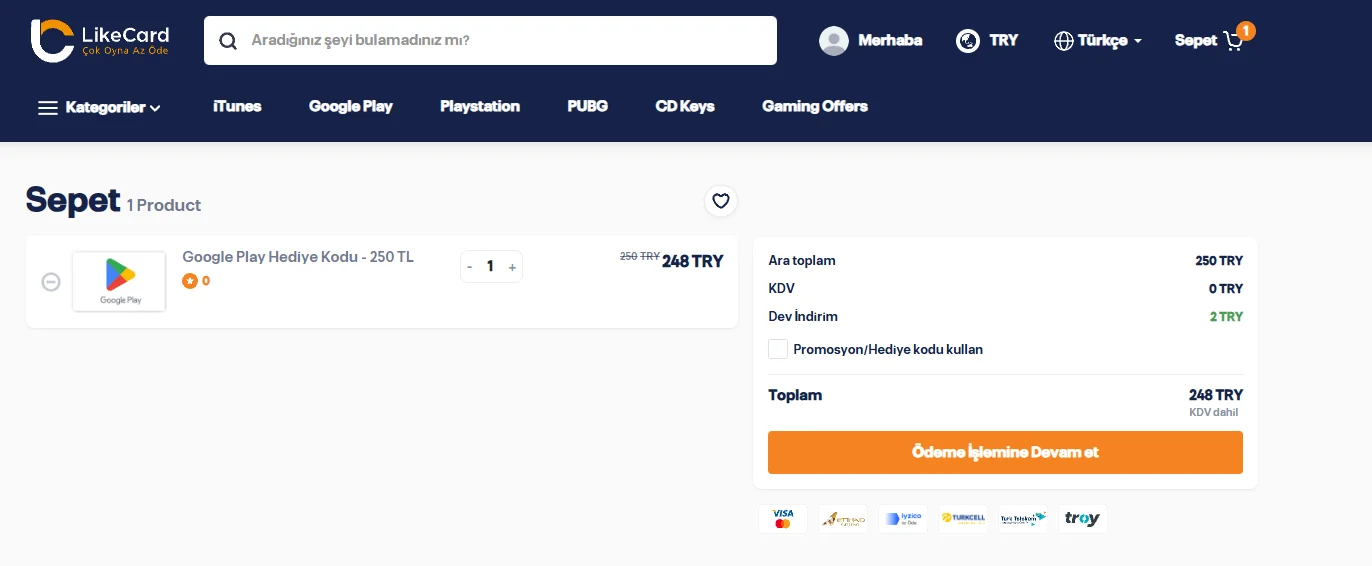
Task: Open the iTunes category
Action: 237,106
